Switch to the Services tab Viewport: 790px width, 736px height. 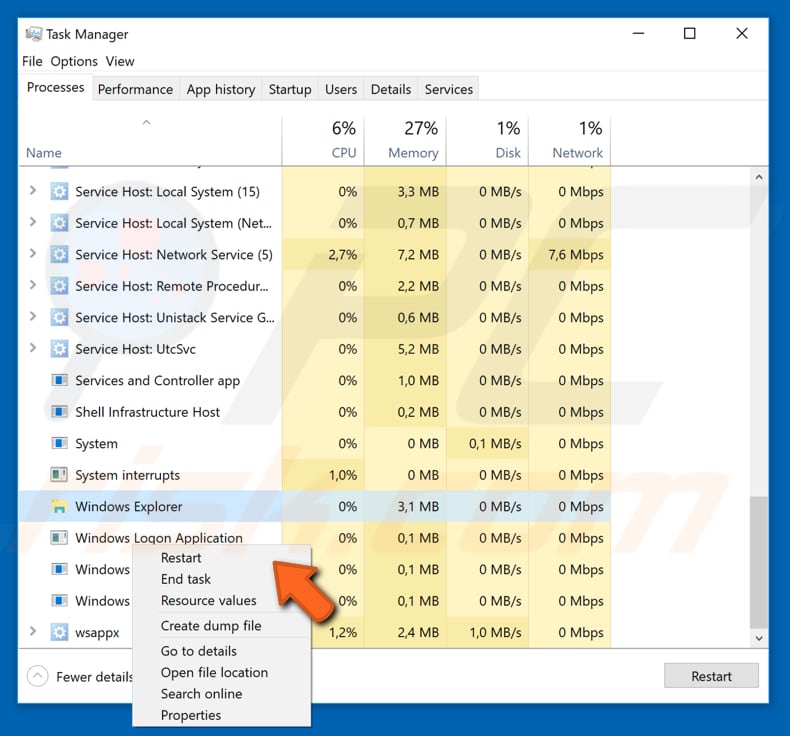tap(448, 89)
